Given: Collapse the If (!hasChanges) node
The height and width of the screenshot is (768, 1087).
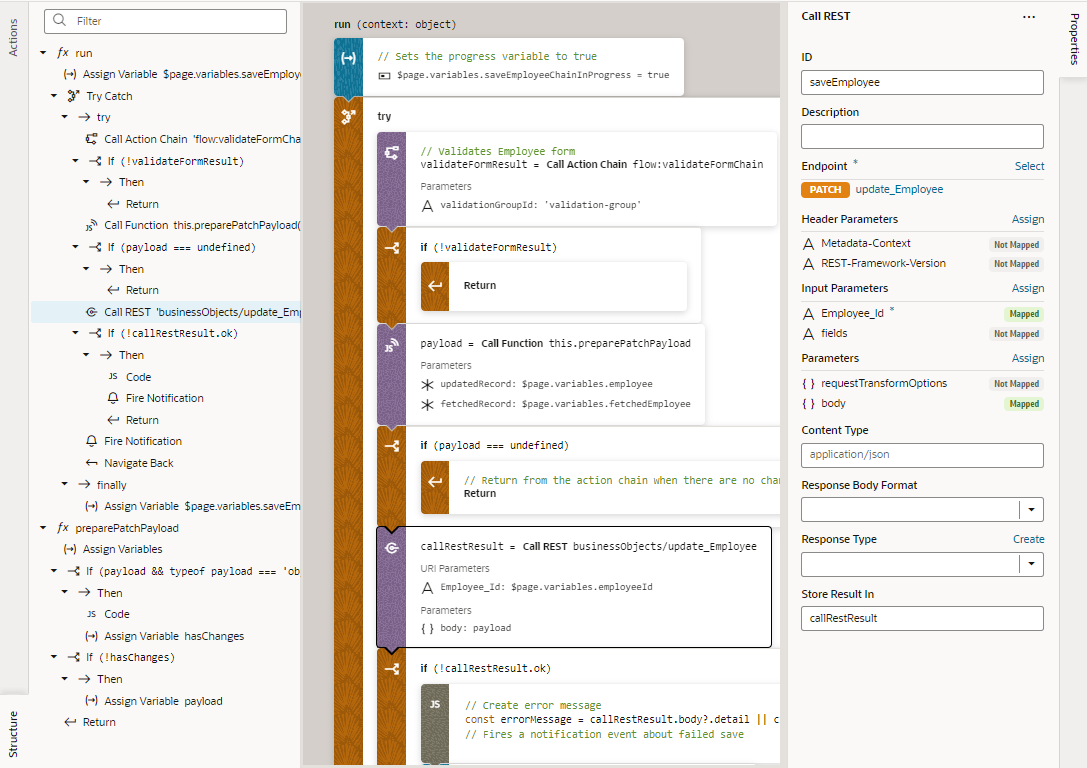Looking at the screenshot, I should tap(54, 657).
